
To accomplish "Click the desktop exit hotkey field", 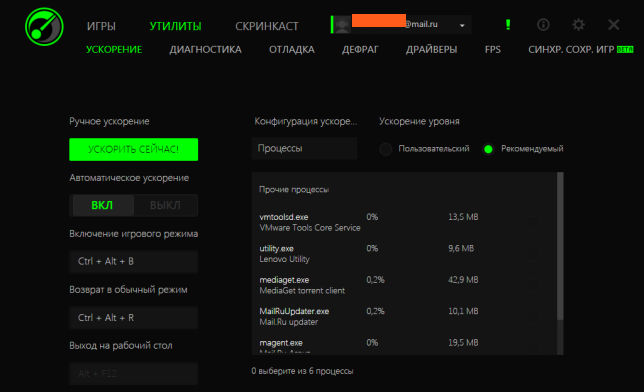I will pyautogui.click(x=133, y=374).
